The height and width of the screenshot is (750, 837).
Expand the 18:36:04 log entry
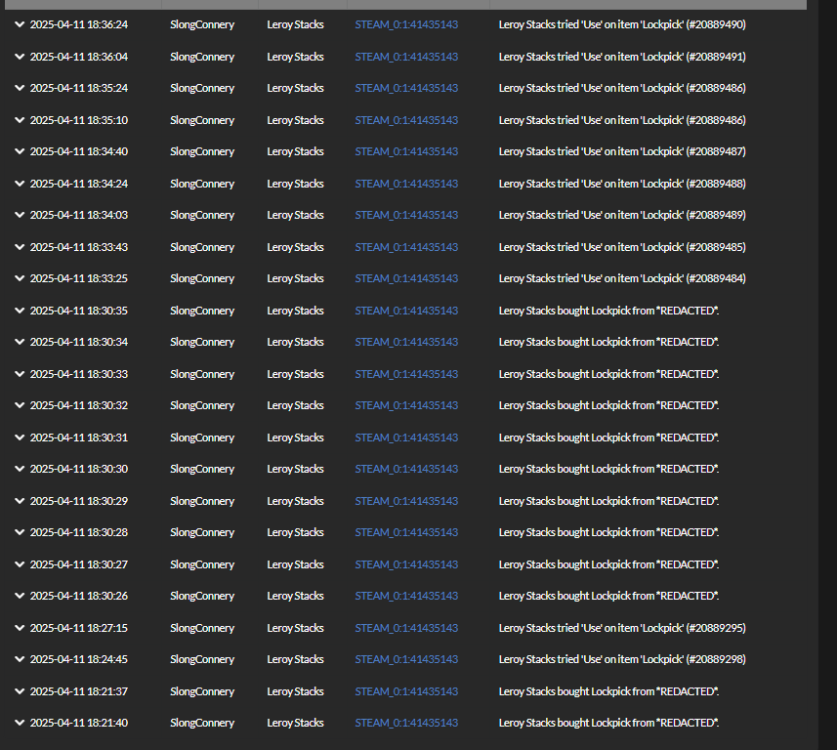(x=20, y=56)
